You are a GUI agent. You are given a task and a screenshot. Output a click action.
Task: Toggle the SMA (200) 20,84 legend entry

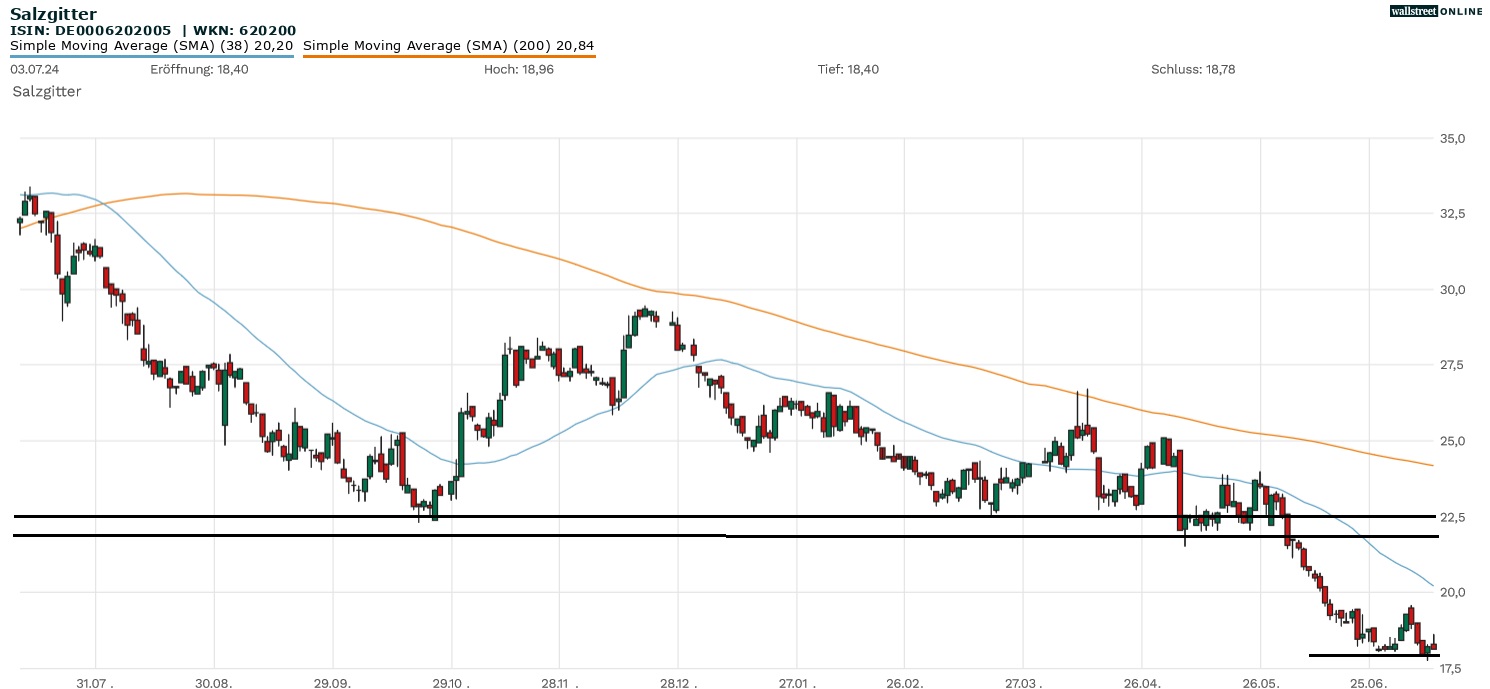pyautogui.click(x=448, y=45)
